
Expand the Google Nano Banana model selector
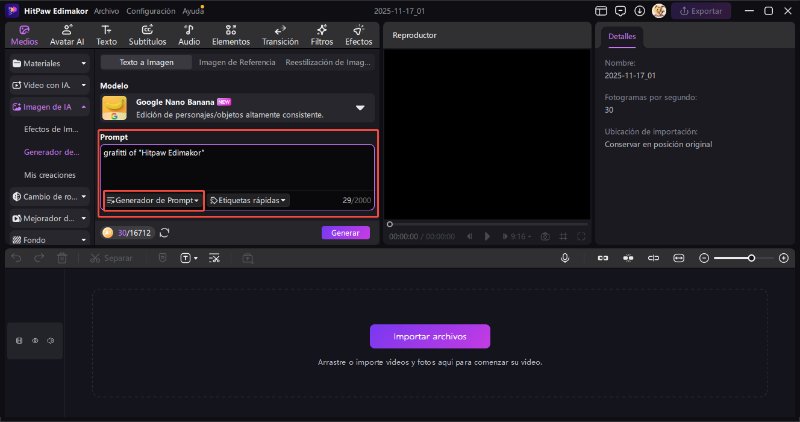(x=360, y=108)
